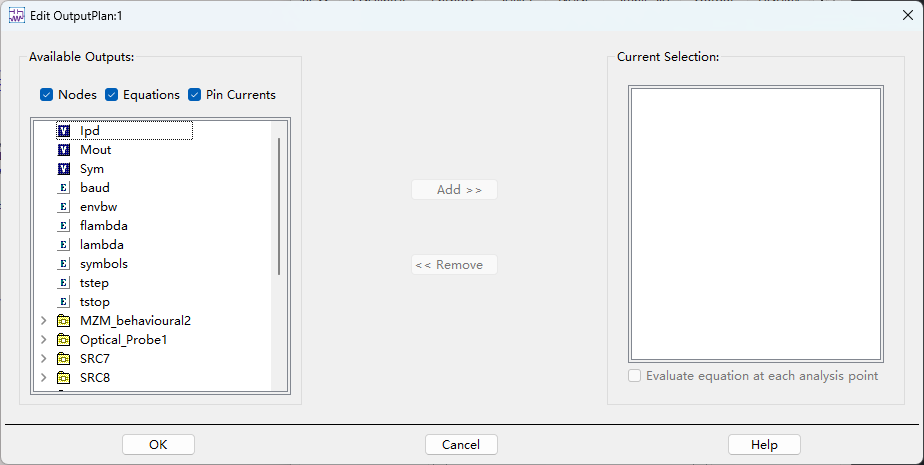Expand the SRC7 tree node
The image size is (924, 465).
pos(44,359)
